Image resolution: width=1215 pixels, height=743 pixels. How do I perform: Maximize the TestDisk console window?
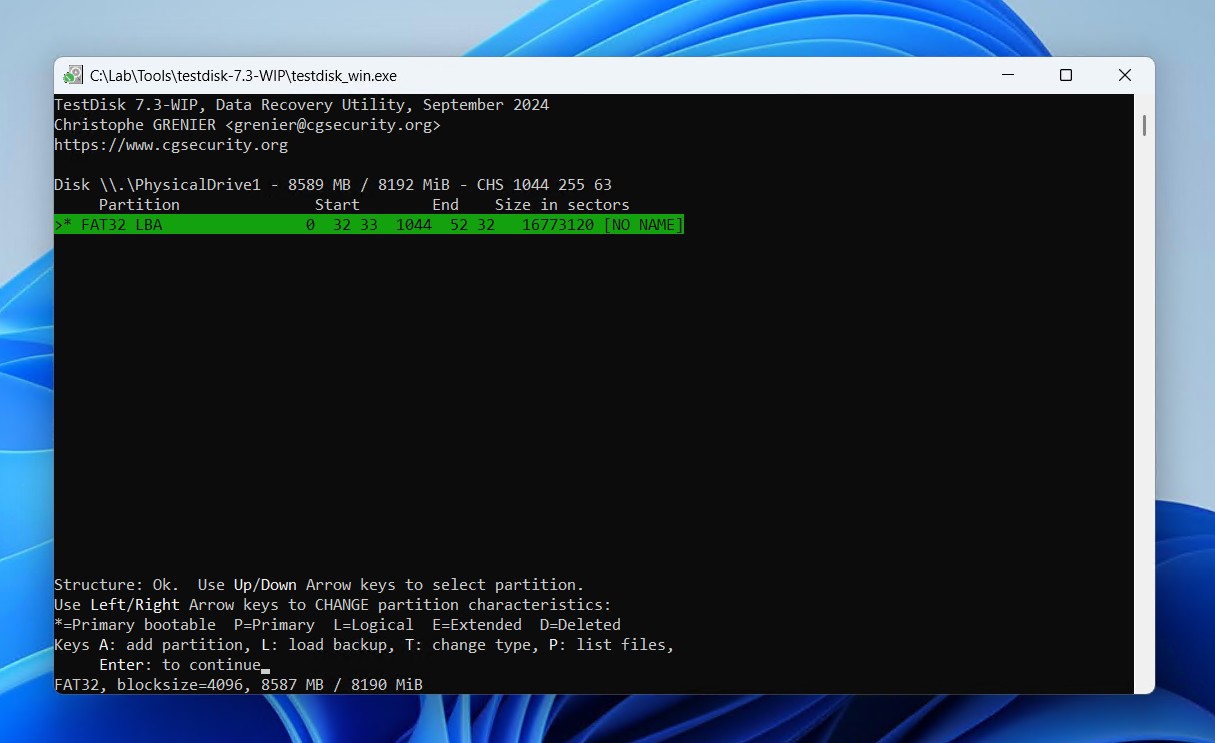click(1066, 76)
